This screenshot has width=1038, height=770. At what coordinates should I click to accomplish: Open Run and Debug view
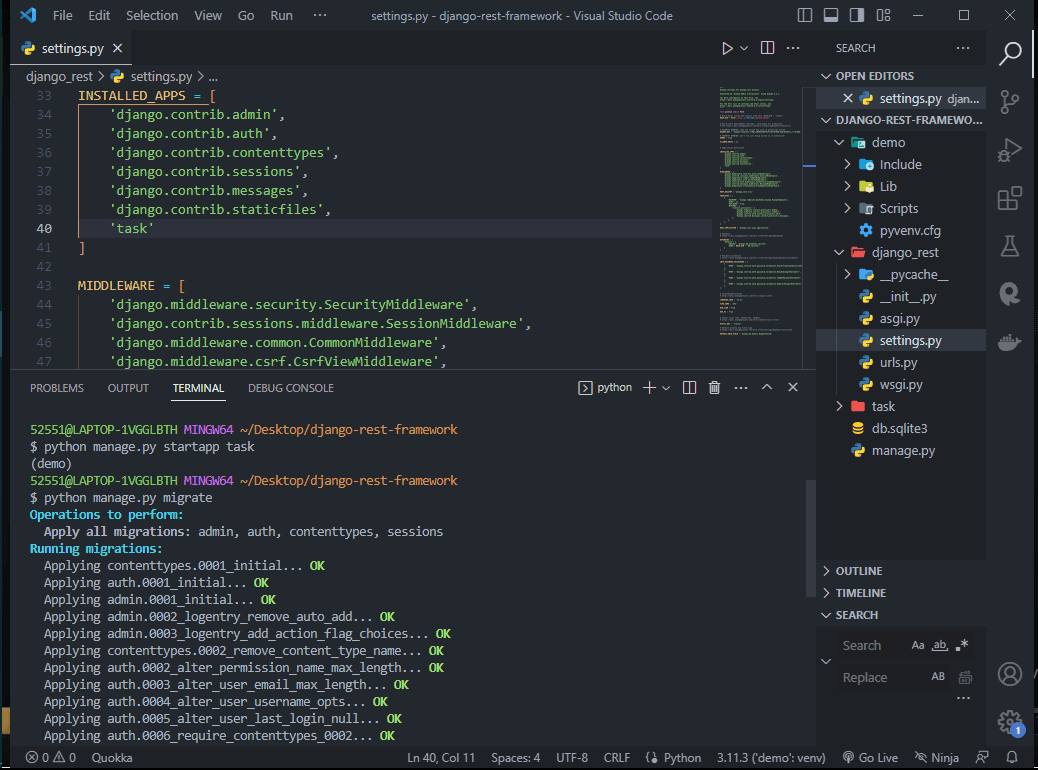click(x=1010, y=150)
